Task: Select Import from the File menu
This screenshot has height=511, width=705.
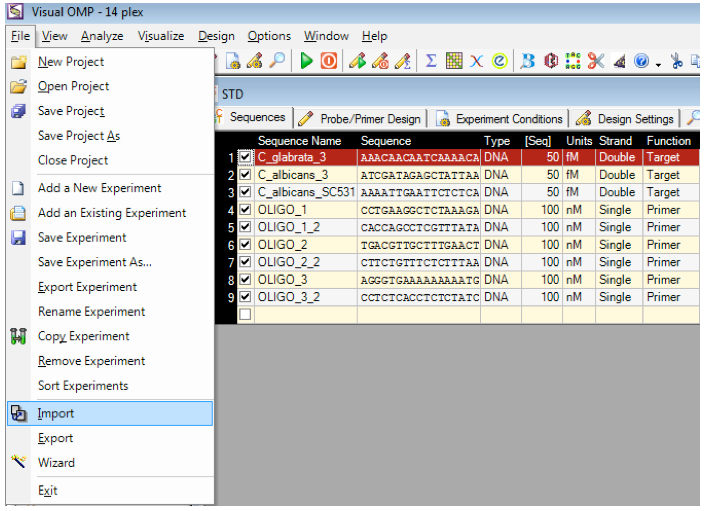Action: pyautogui.click(x=56, y=413)
